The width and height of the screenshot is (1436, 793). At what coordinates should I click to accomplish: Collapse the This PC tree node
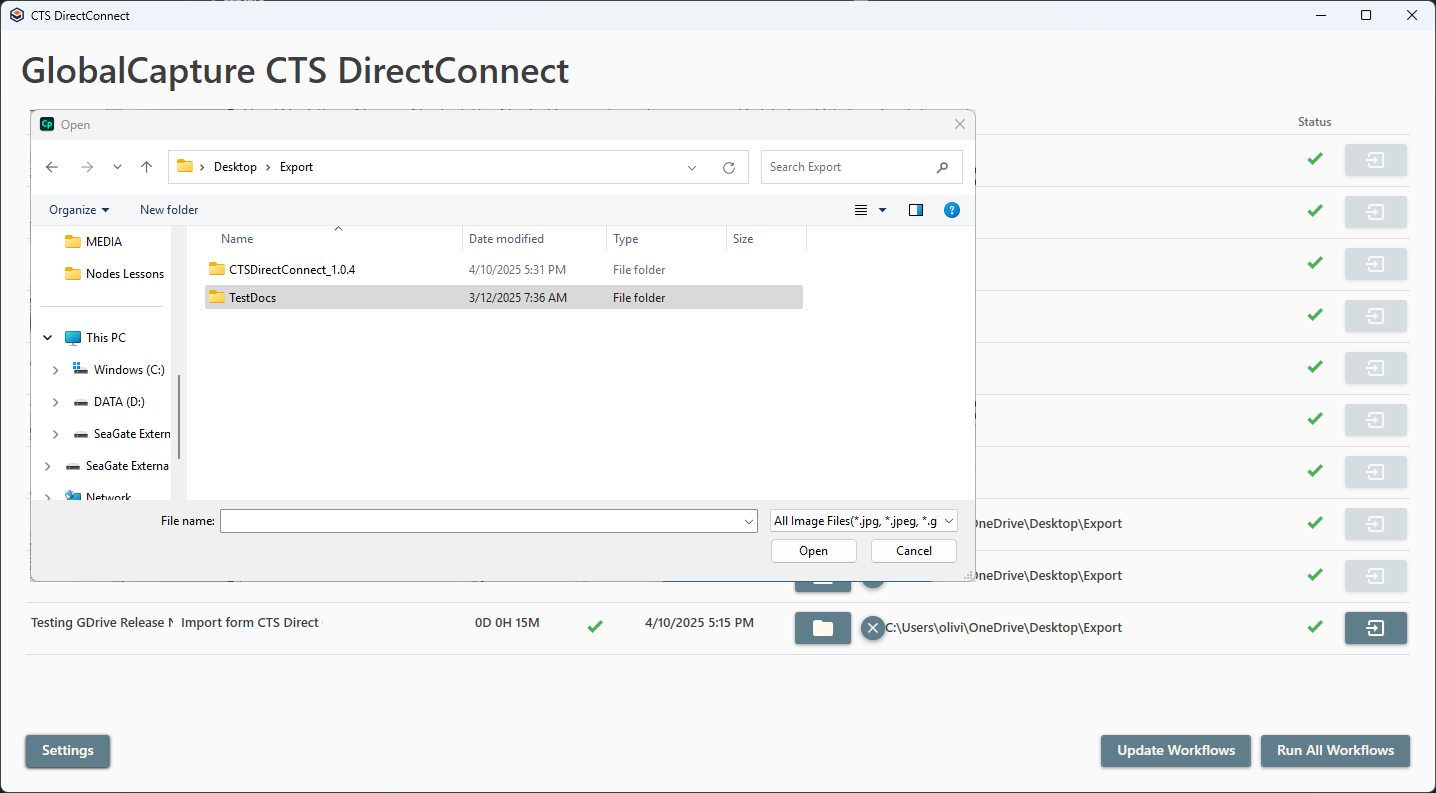[48, 338]
